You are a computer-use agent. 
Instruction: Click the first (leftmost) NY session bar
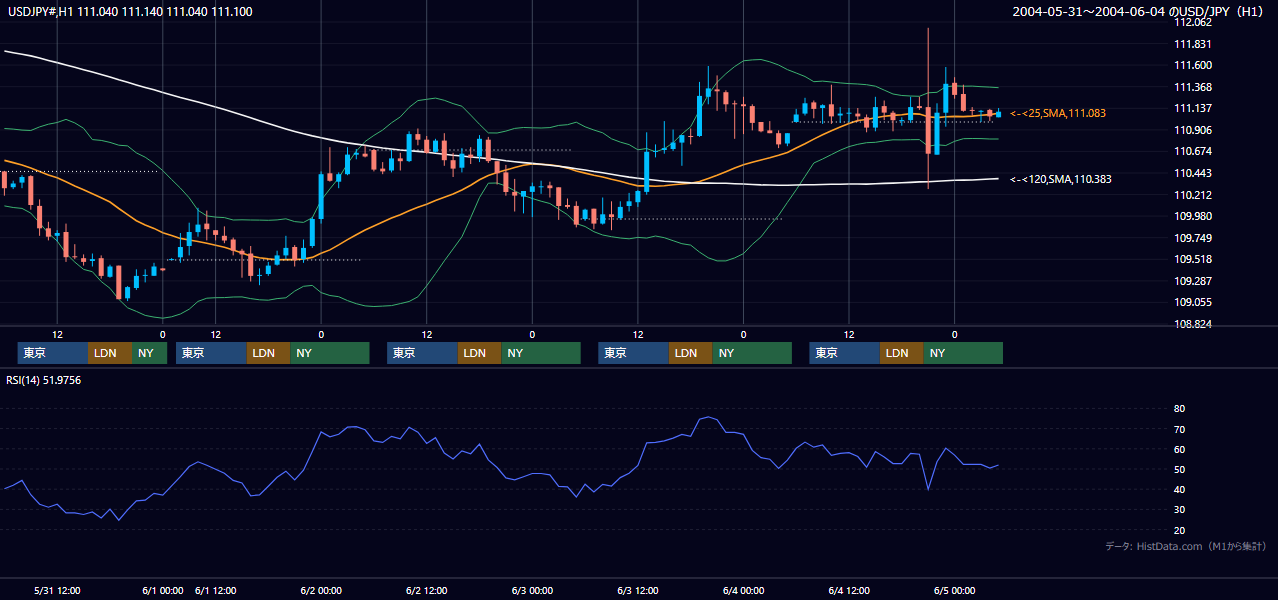coord(150,353)
